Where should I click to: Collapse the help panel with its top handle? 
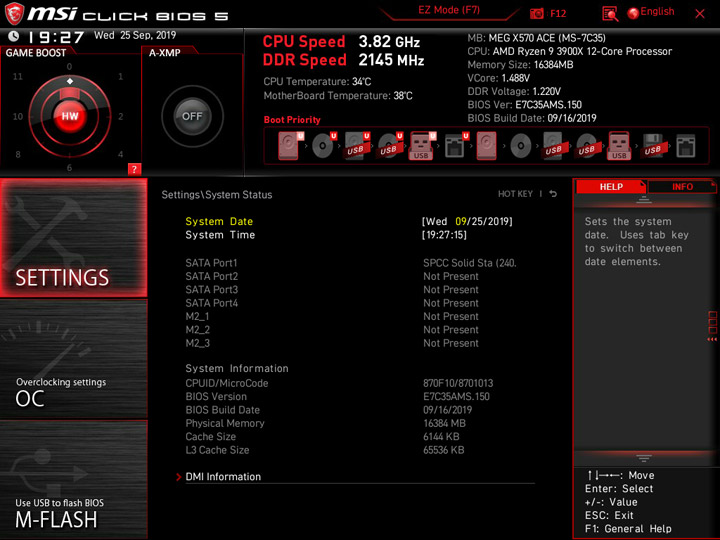click(643, 200)
